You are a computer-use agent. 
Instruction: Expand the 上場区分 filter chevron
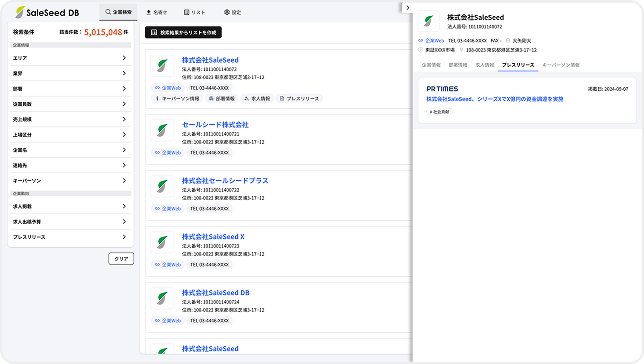tap(124, 134)
